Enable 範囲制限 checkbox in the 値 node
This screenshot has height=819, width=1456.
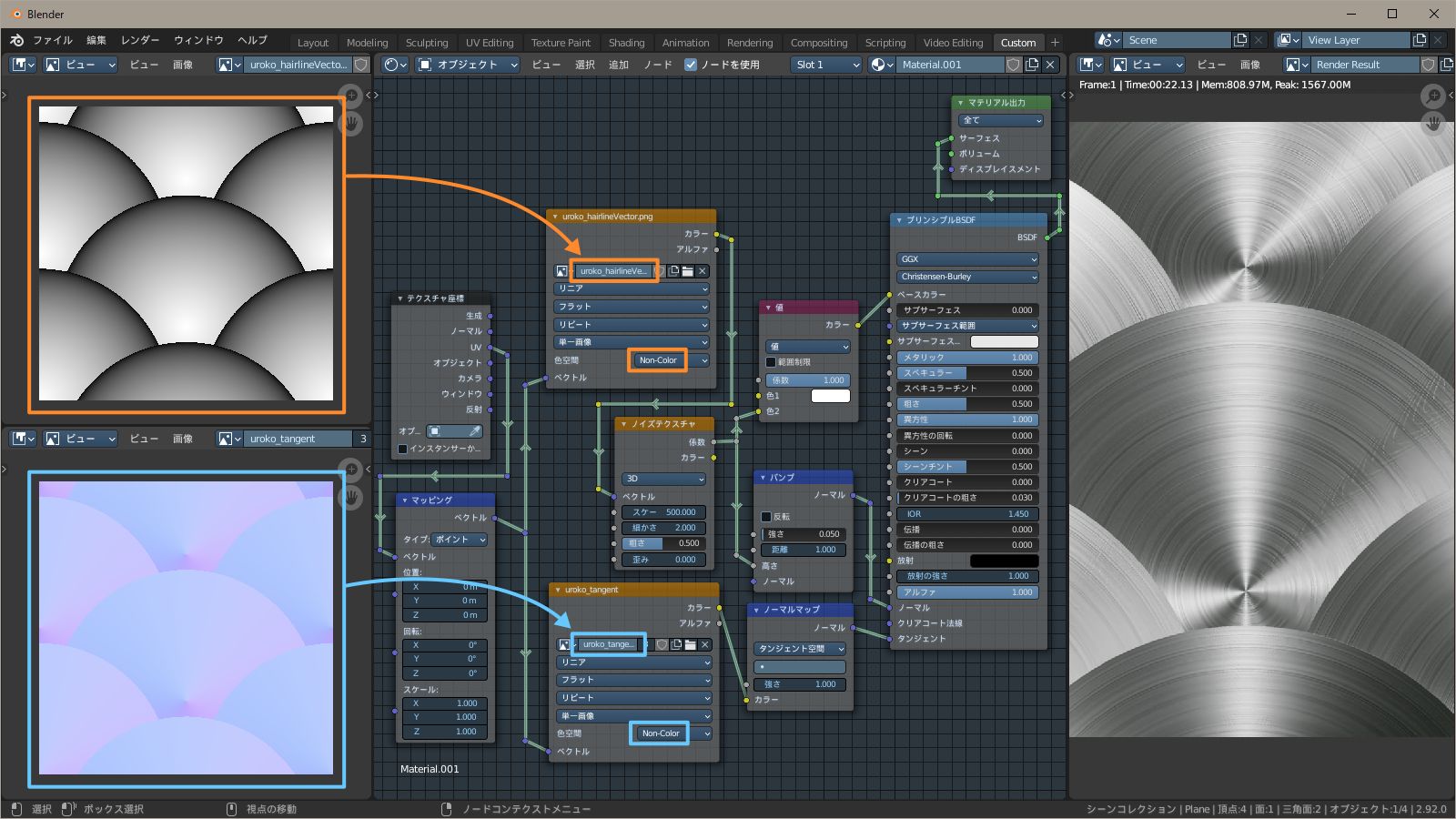[x=772, y=362]
